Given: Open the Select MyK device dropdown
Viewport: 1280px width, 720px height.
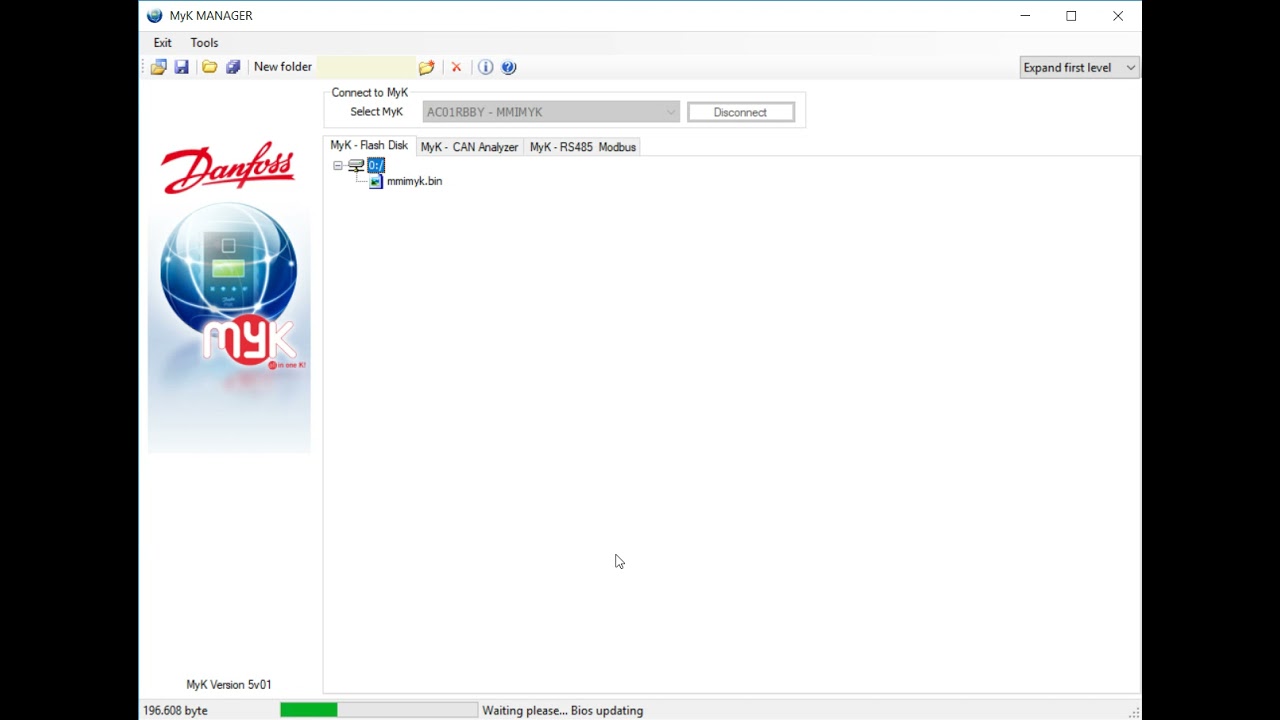Looking at the screenshot, I should click(551, 112).
